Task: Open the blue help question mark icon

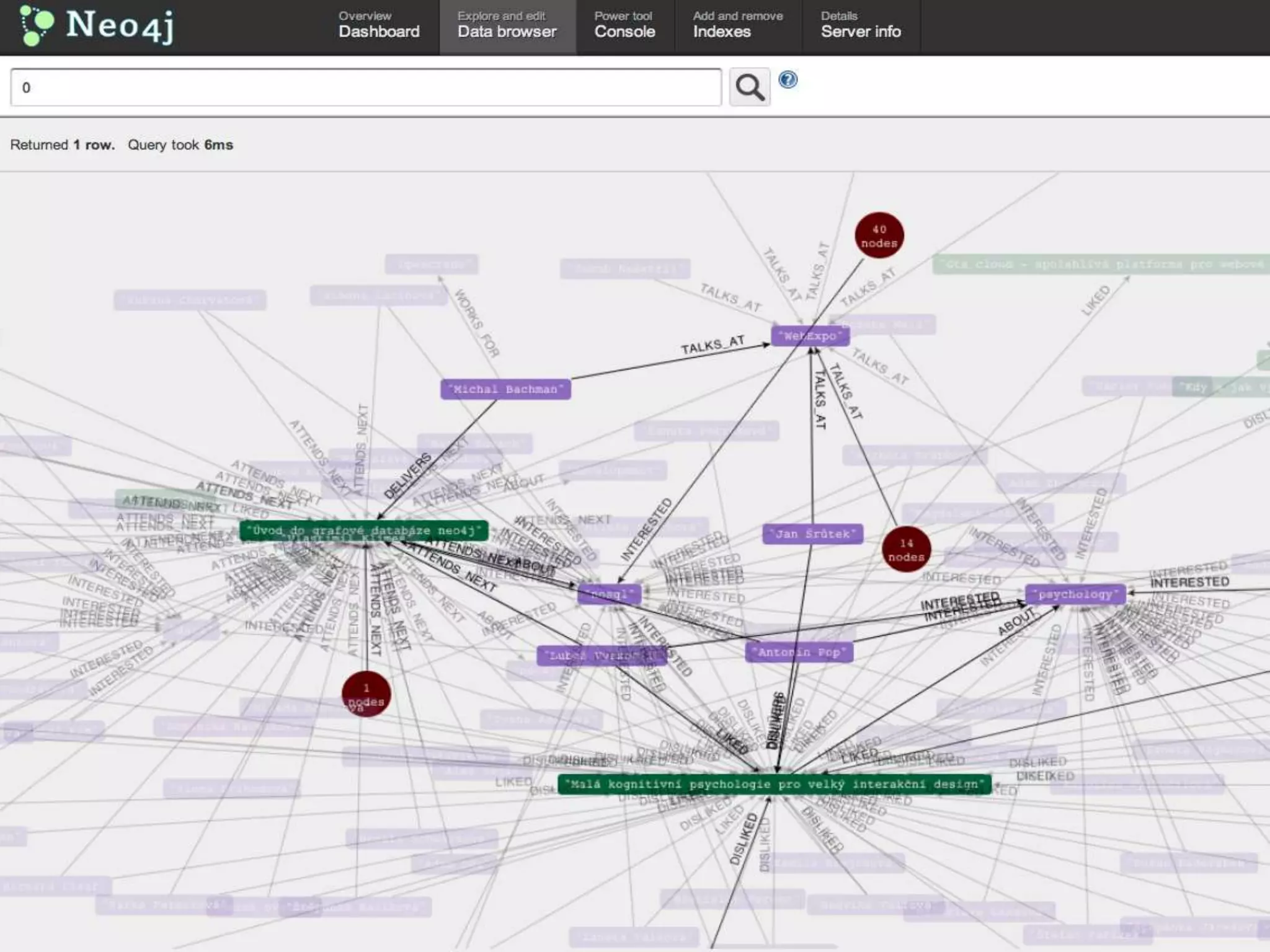Action: (x=788, y=80)
